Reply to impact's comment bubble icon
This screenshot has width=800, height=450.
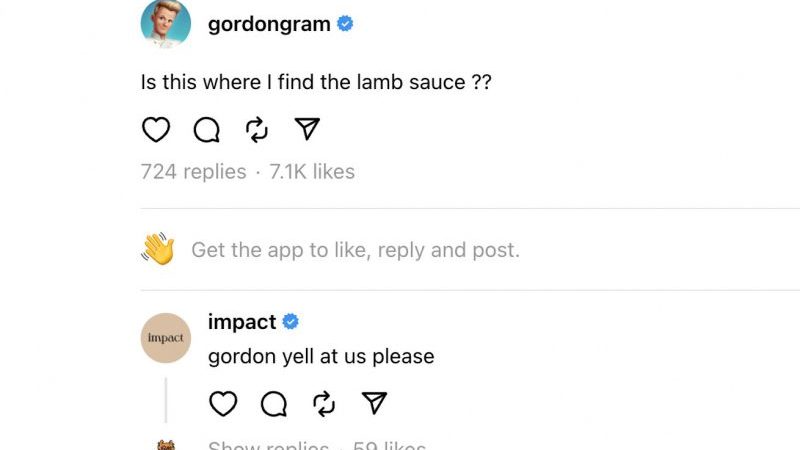pos(274,404)
